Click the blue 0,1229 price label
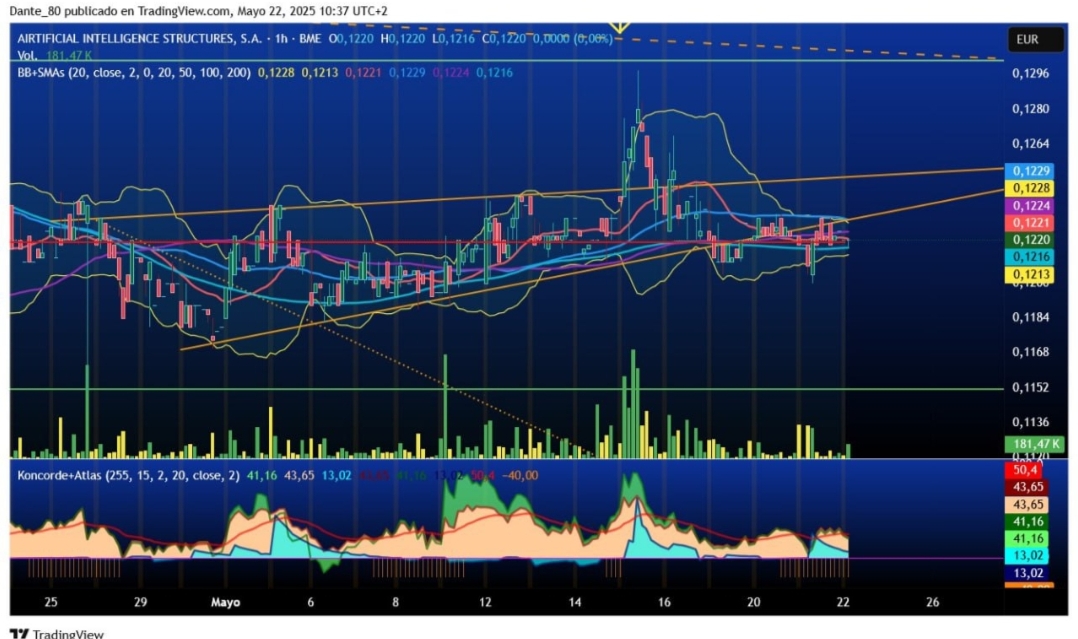The height and width of the screenshot is (639, 1078). pyautogui.click(x=1031, y=171)
